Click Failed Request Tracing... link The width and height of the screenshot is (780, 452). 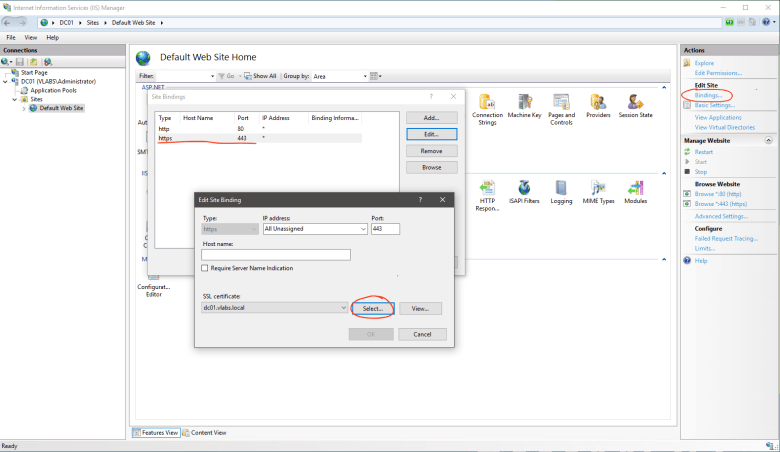726,239
